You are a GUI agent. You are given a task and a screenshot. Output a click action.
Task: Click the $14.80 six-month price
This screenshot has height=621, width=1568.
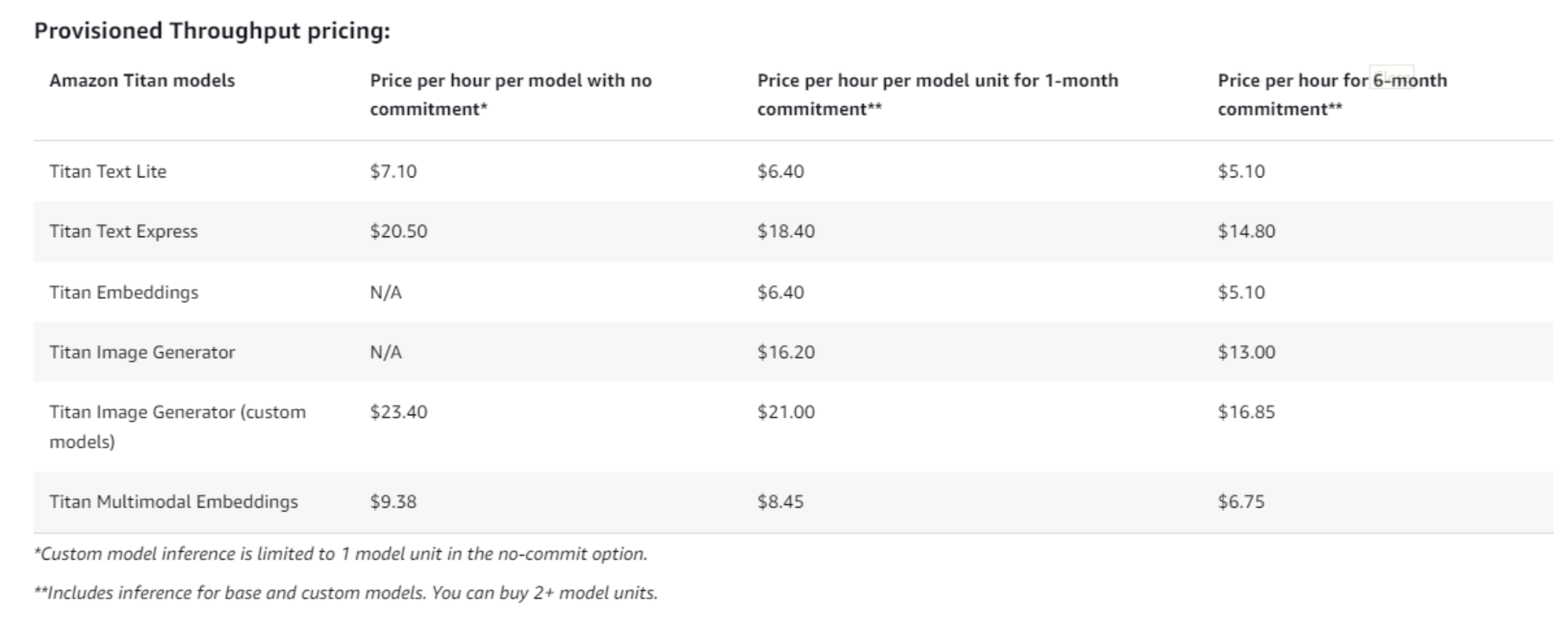click(1246, 231)
